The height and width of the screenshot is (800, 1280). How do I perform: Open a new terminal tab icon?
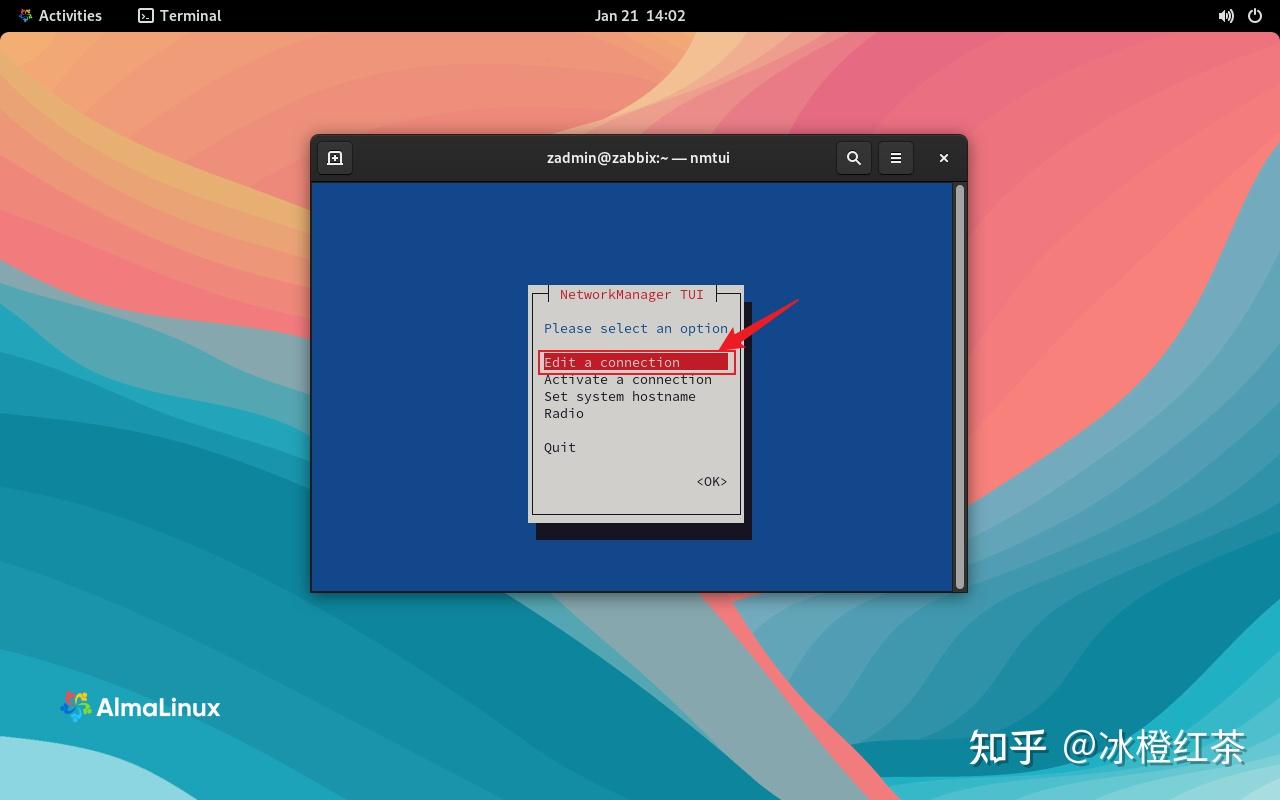pyautogui.click(x=335, y=158)
